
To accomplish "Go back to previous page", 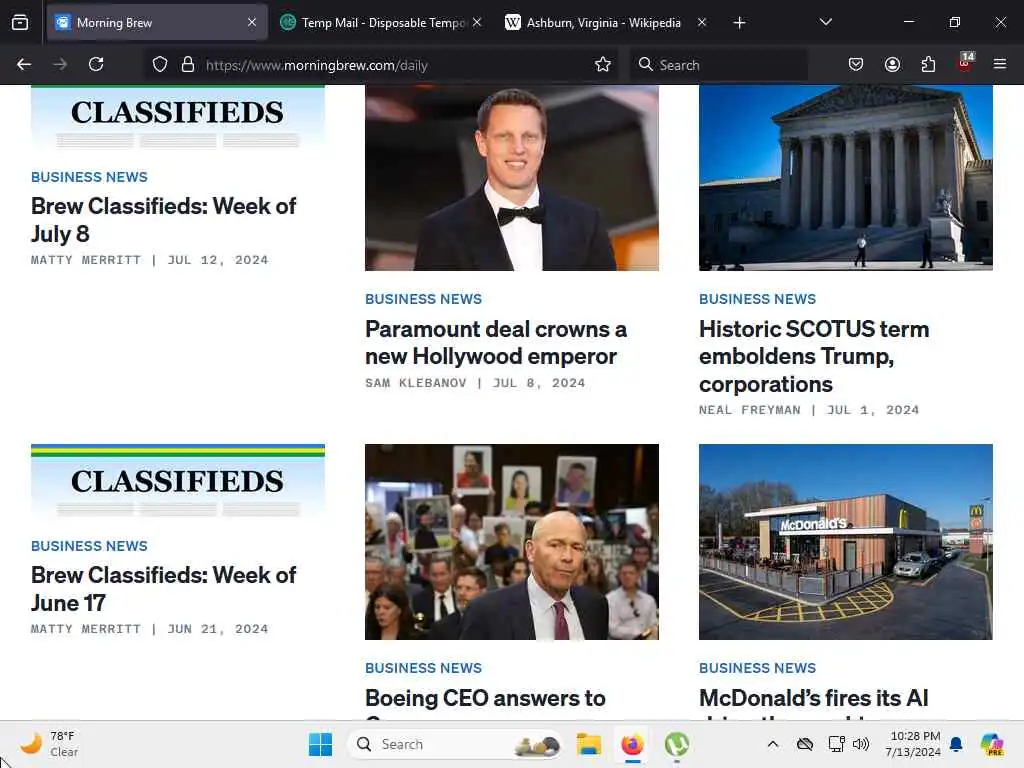I will click(24, 64).
